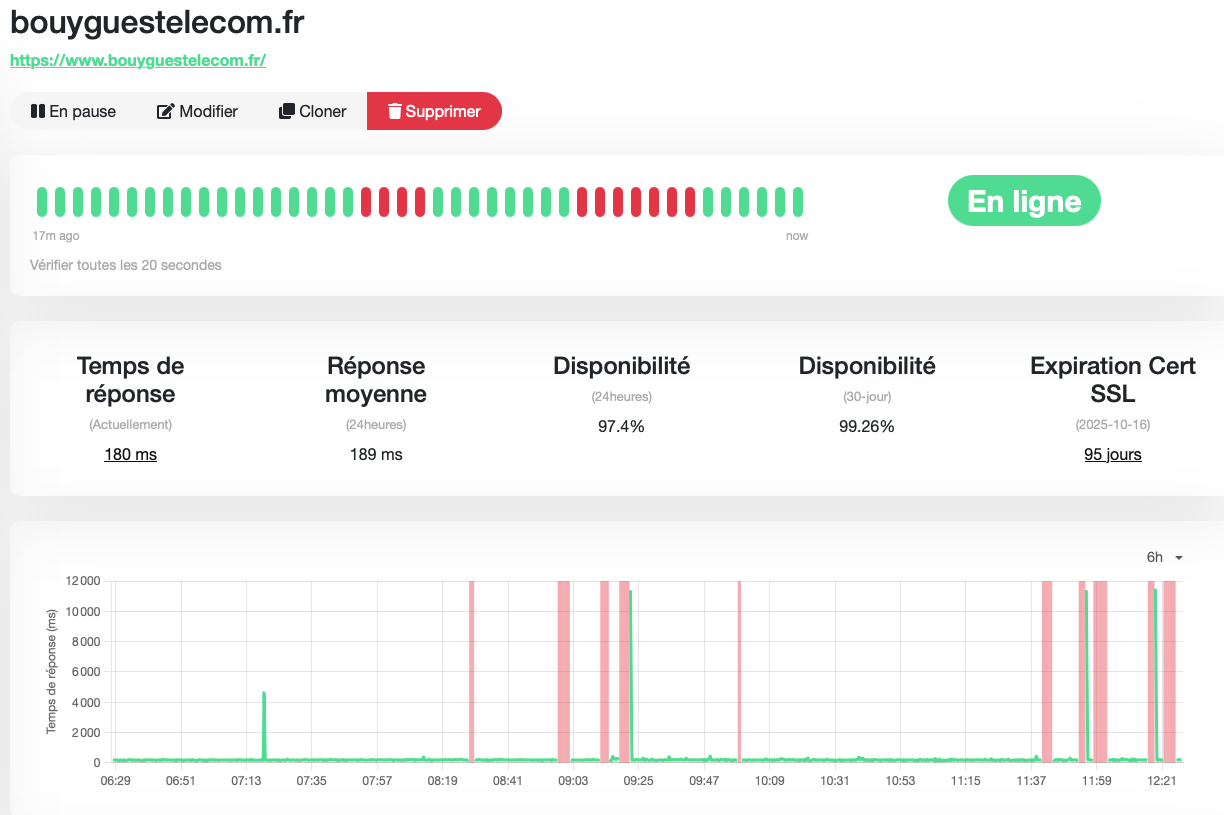
Task: Click the last green heartbeat beat above now
Action: click(798, 202)
